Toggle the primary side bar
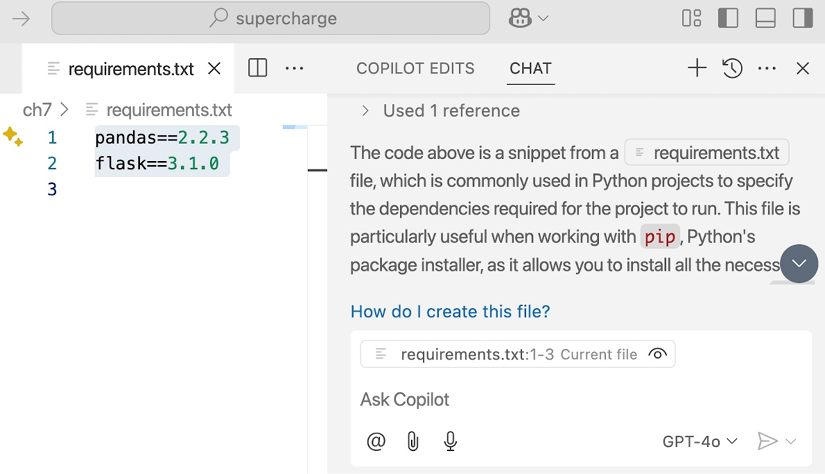 coord(728,18)
